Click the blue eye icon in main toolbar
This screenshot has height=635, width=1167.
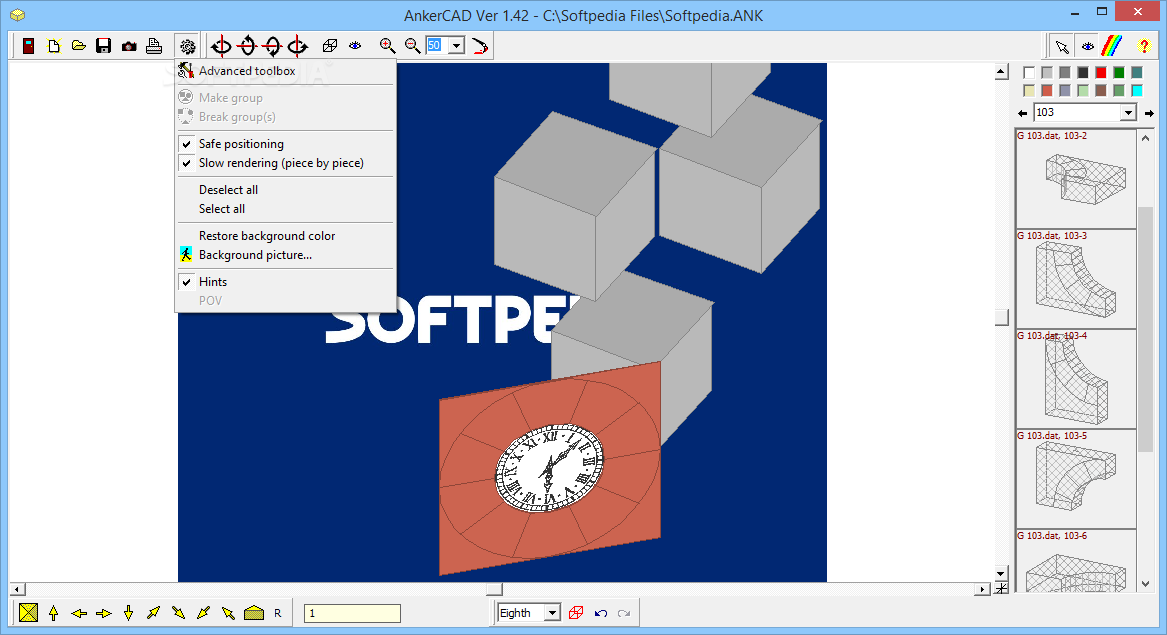[355, 46]
